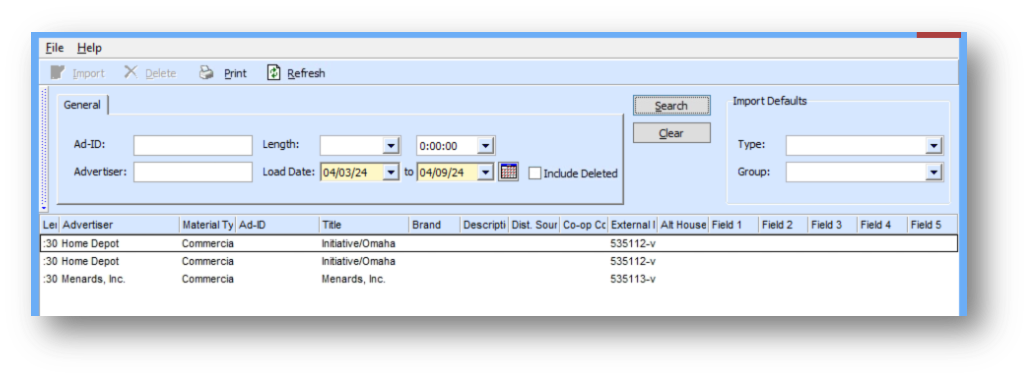Screen dimensions: 1030x378
Task: Click the Field 1 column header
Action: 733,225
